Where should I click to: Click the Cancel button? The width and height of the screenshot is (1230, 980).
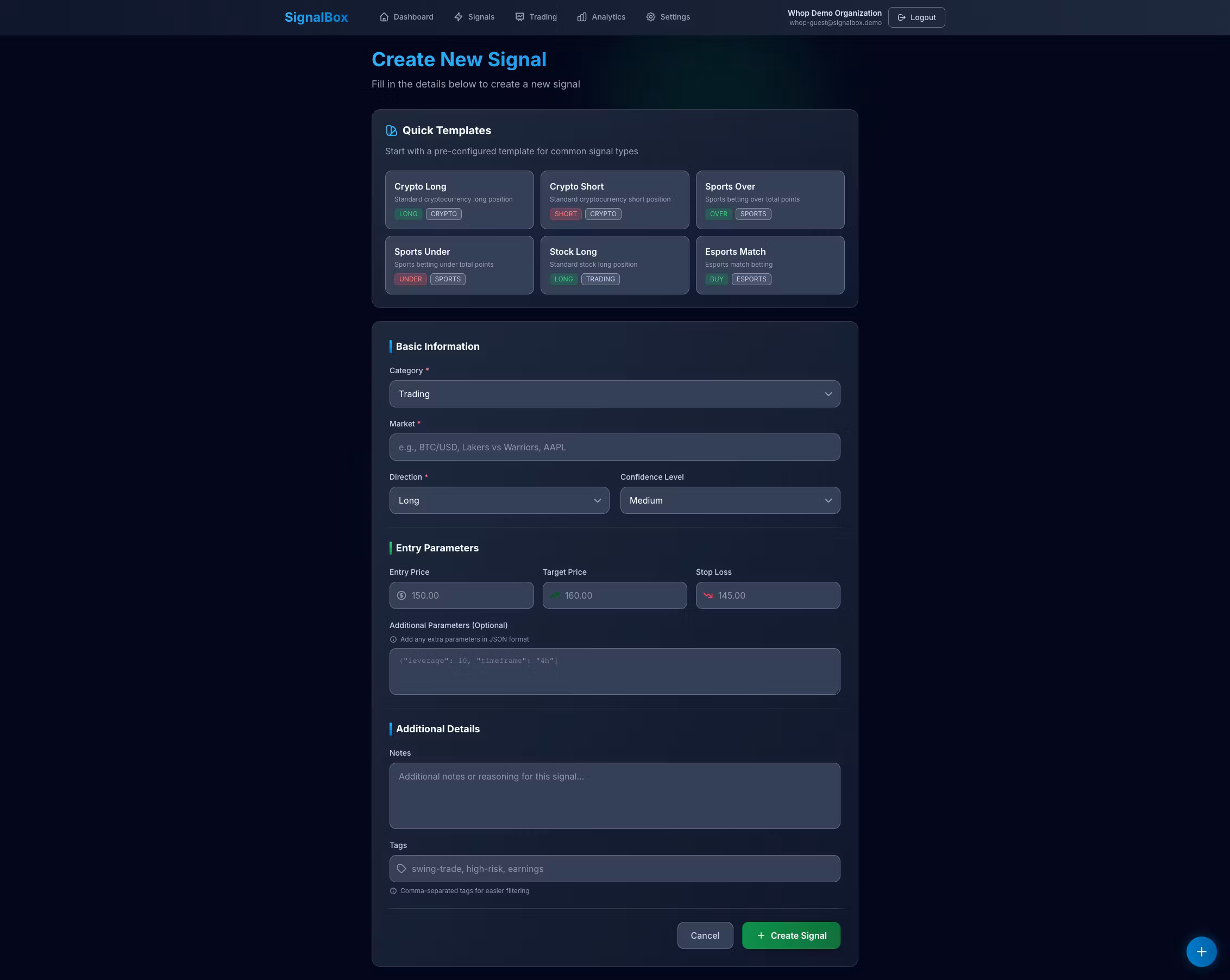pyautogui.click(x=705, y=935)
